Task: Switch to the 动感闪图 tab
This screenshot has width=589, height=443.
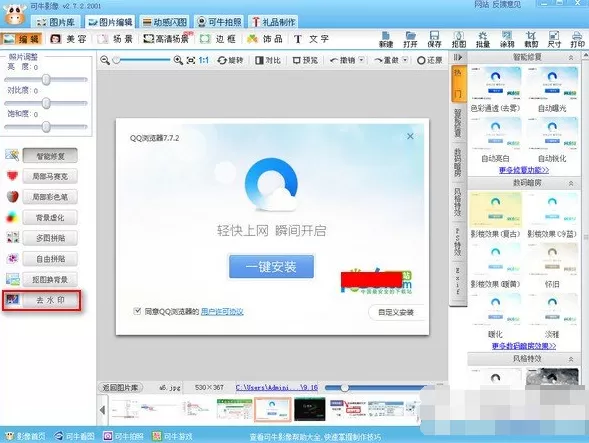Action: click(165, 22)
